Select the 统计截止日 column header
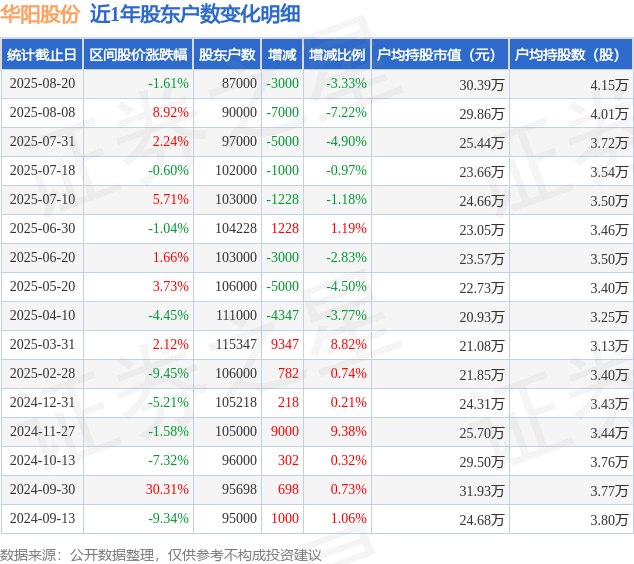 (42, 55)
